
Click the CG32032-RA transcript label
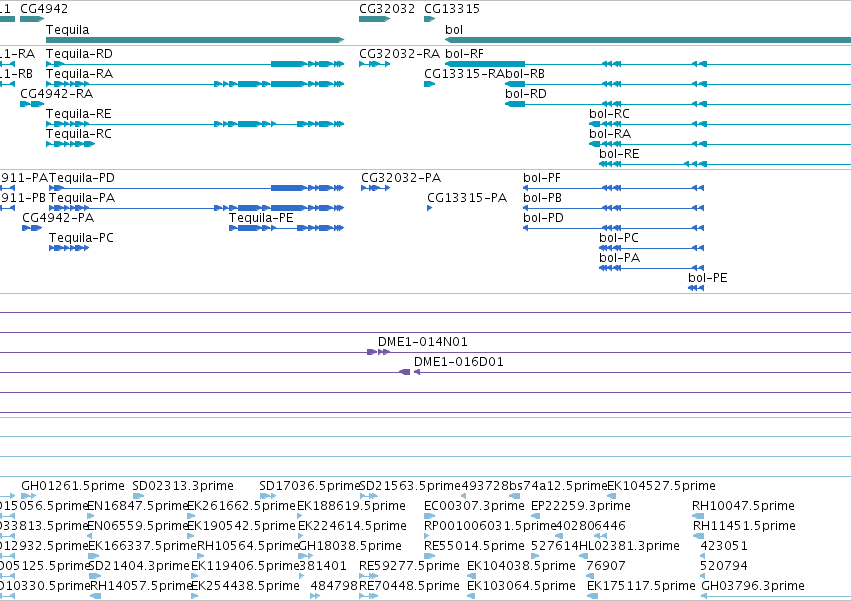pos(399,54)
